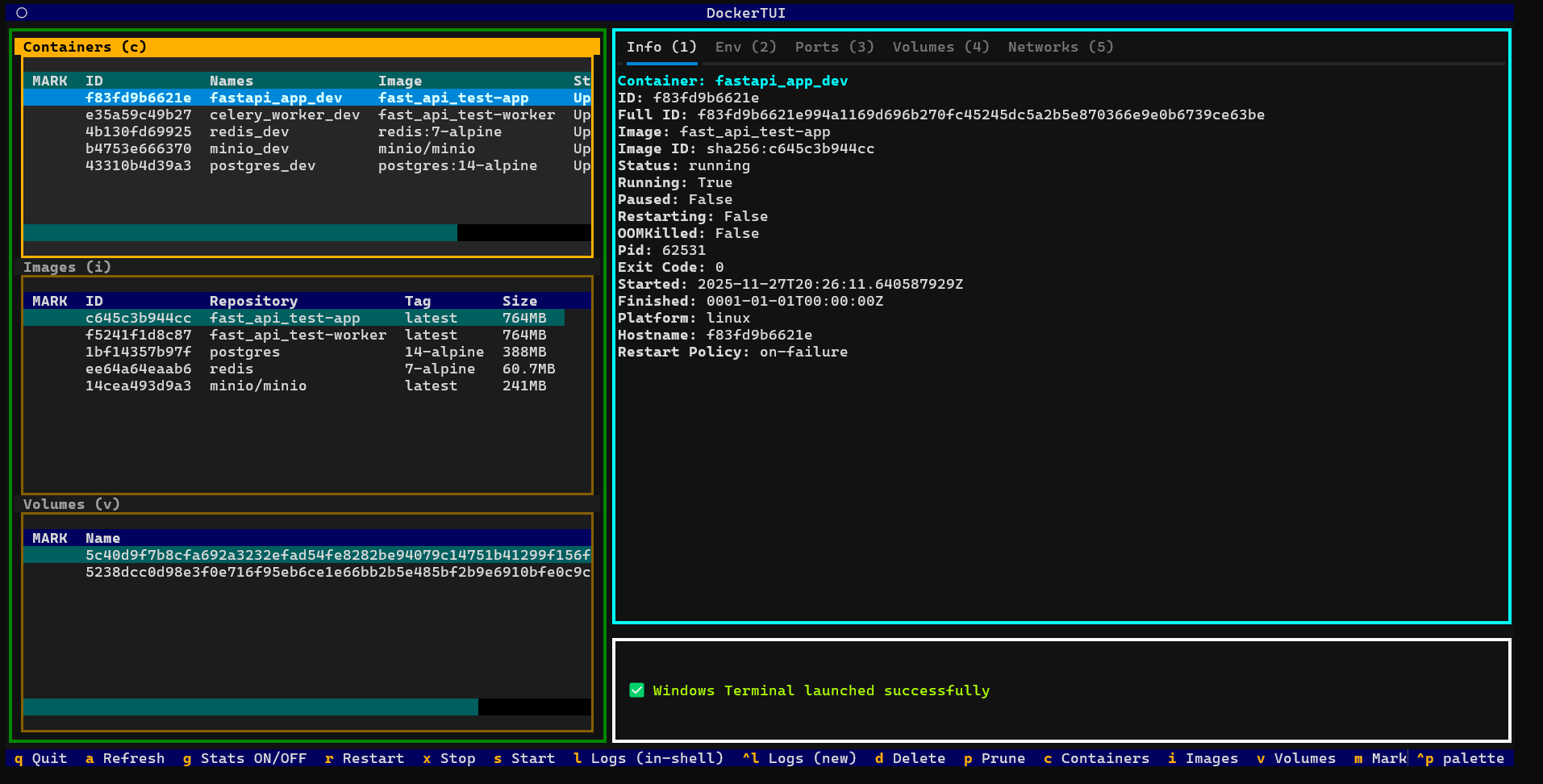The width and height of the screenshot is (1543, 784).
Task: Click the Image ID sha256 line
Action: pos(746,148)
